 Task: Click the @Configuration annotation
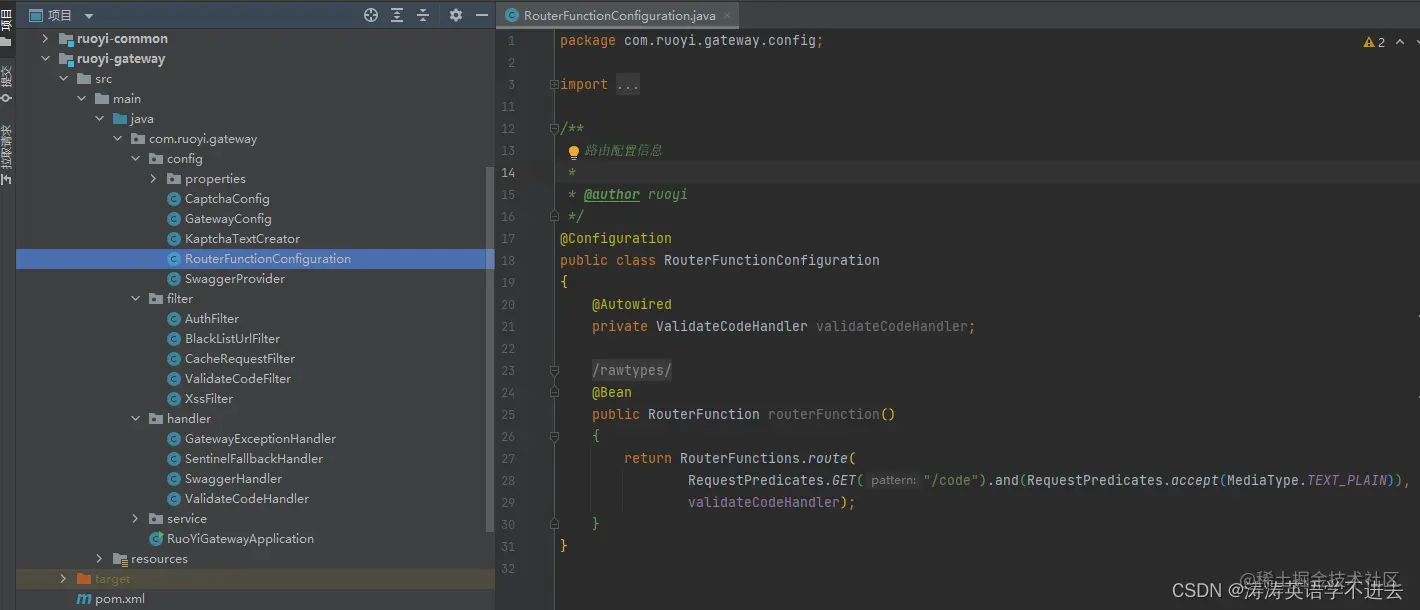click(x=616, y=239)
